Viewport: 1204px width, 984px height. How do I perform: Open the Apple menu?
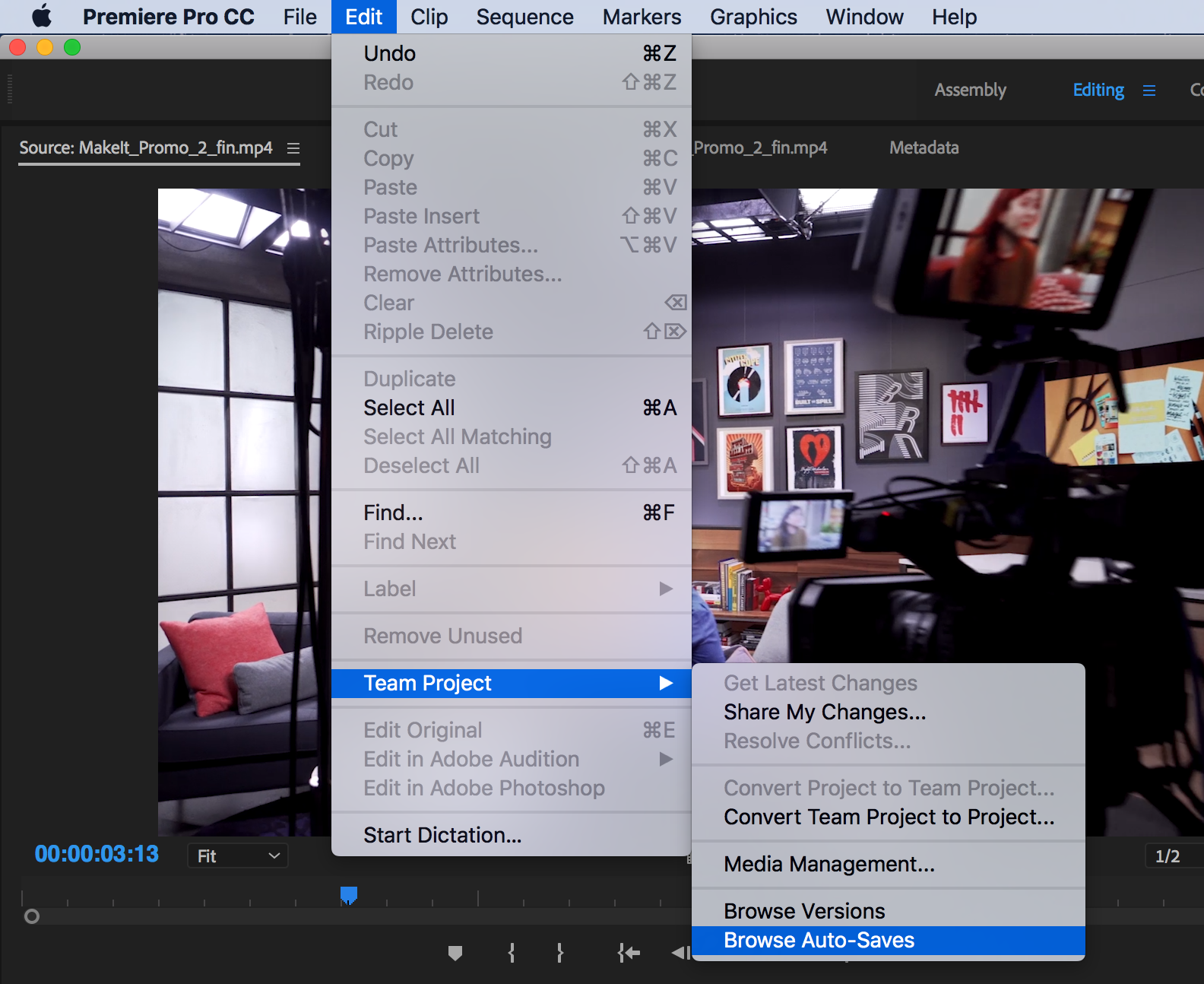coord(42,16)
